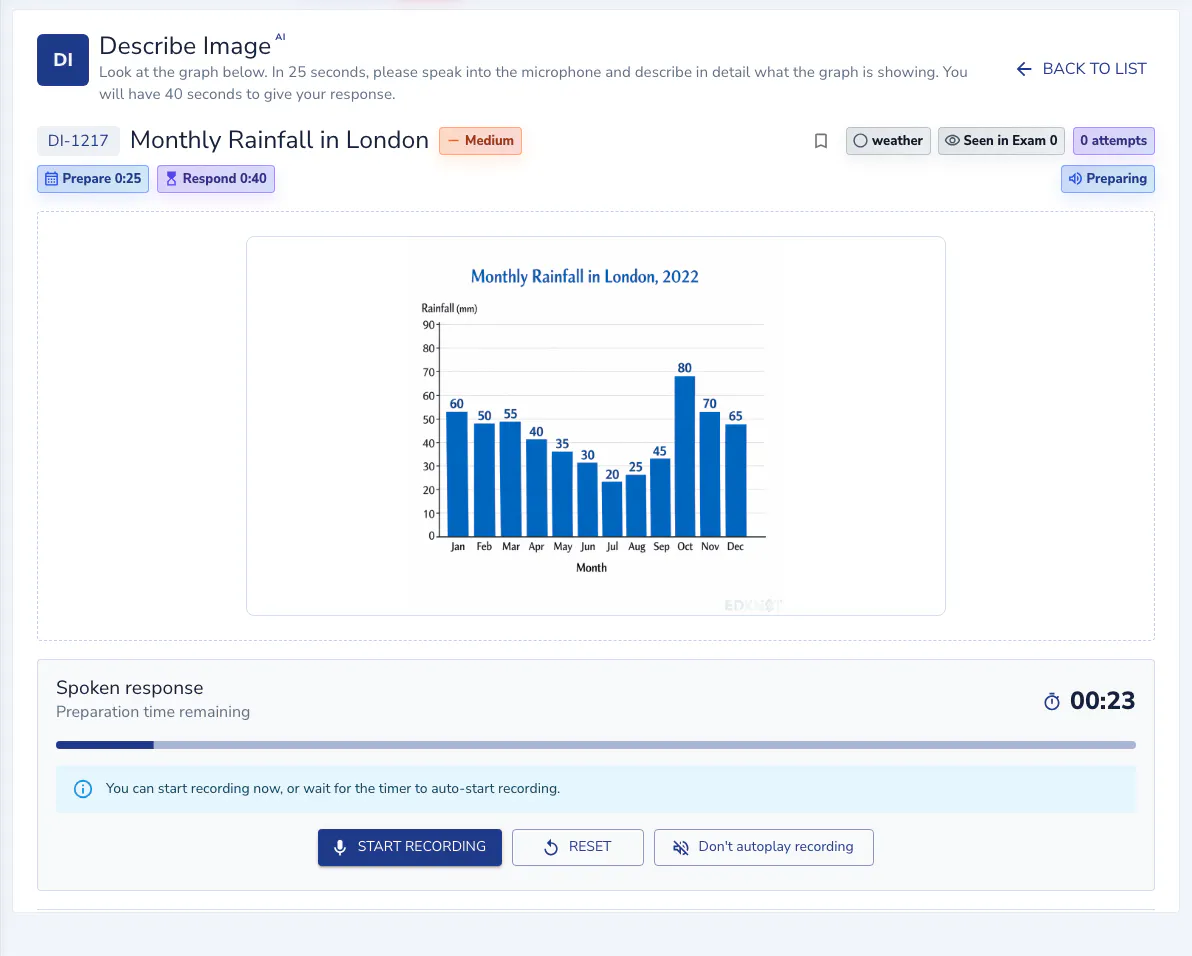Click the Seen in Exam eye badge
The height and width of the screenshot is (956, 1192).
coord(1000,141)
